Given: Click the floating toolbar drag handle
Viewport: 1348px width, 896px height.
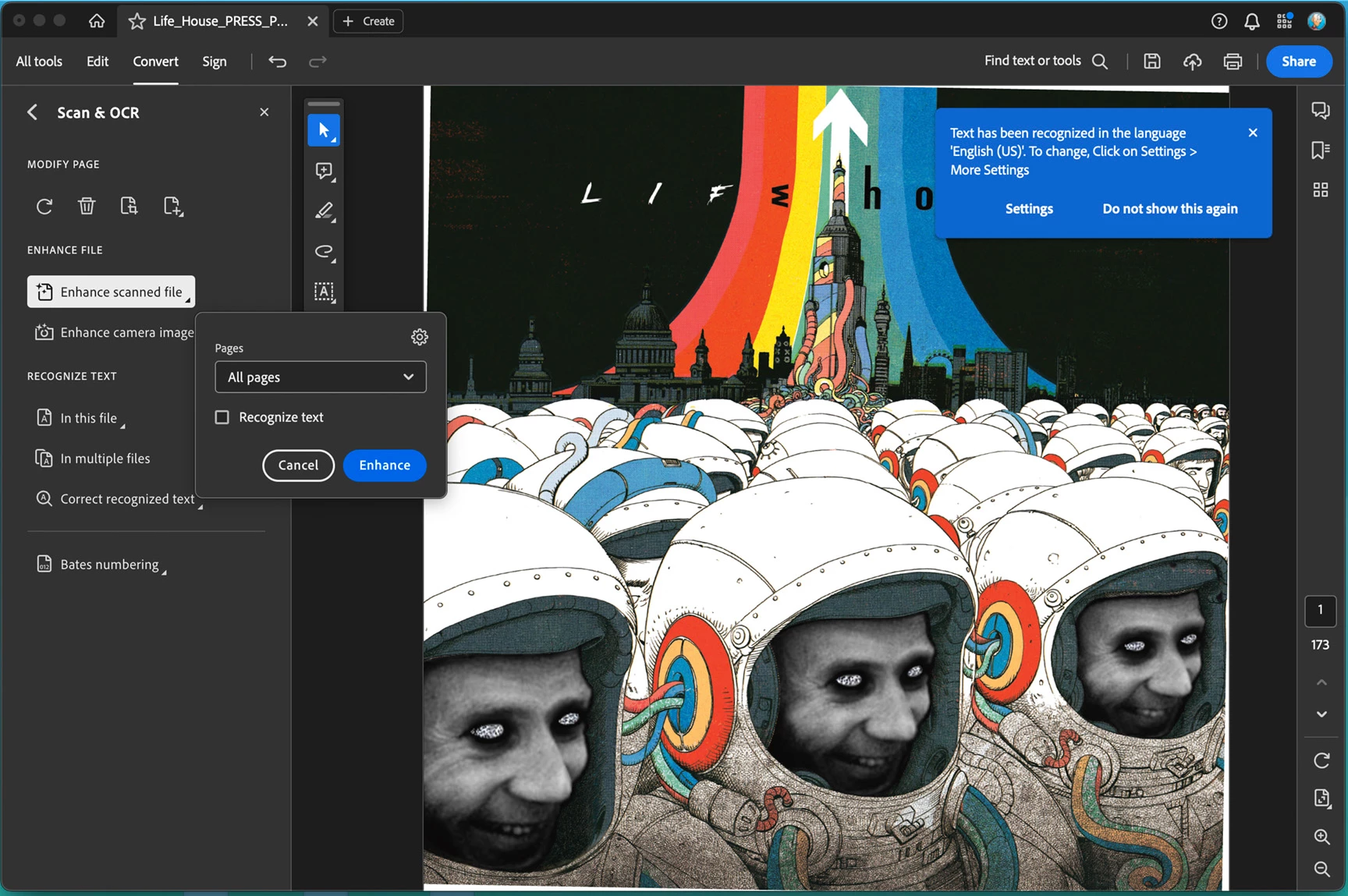Looking at the screenshot, I should click(324, 104).
